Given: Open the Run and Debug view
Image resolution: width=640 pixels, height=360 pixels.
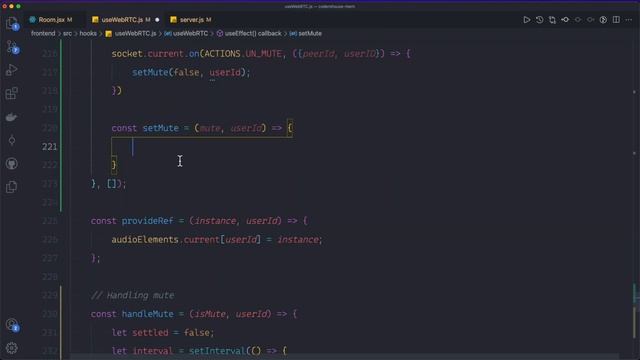Looking at the screenshot, I should [x=12, y=70].
